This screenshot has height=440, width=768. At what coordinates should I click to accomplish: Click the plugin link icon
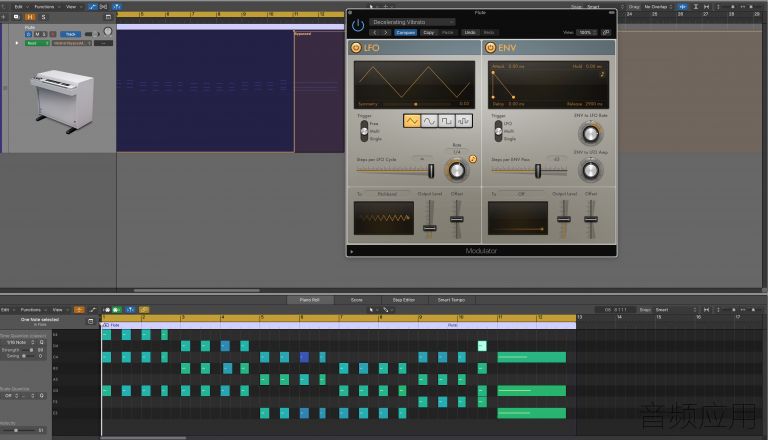[606, 32]
